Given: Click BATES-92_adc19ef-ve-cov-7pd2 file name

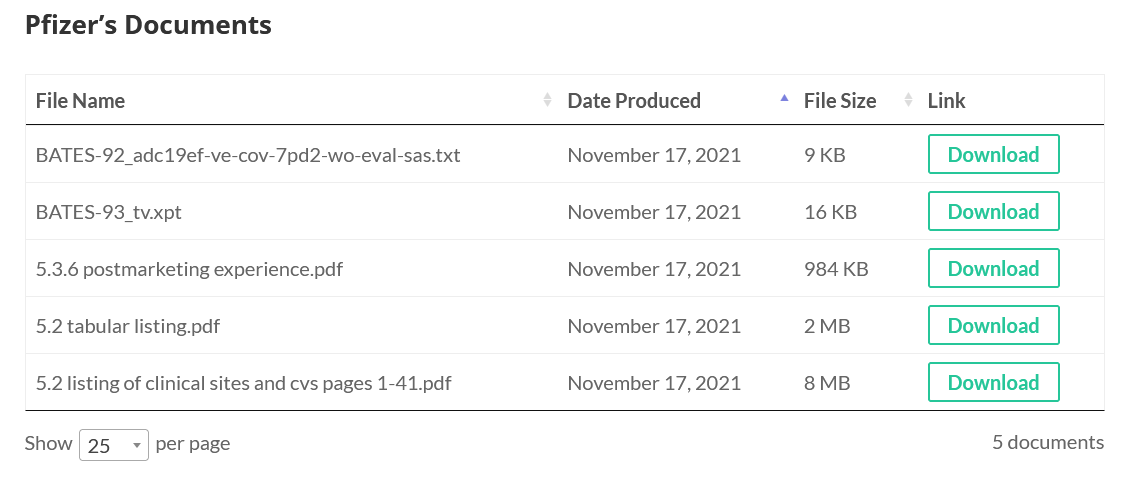Looking at the screenshot, I should pos(248,155).
